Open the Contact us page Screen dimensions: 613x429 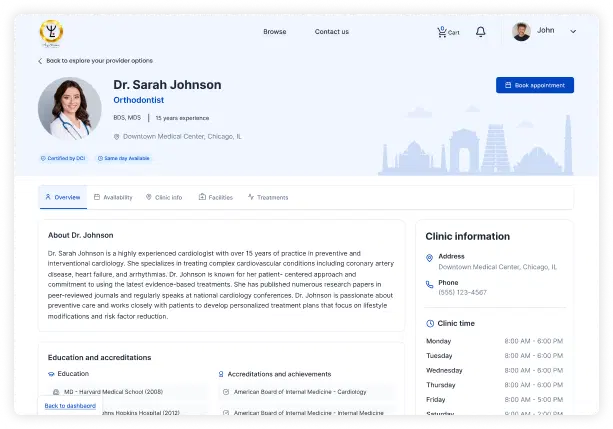332,32
